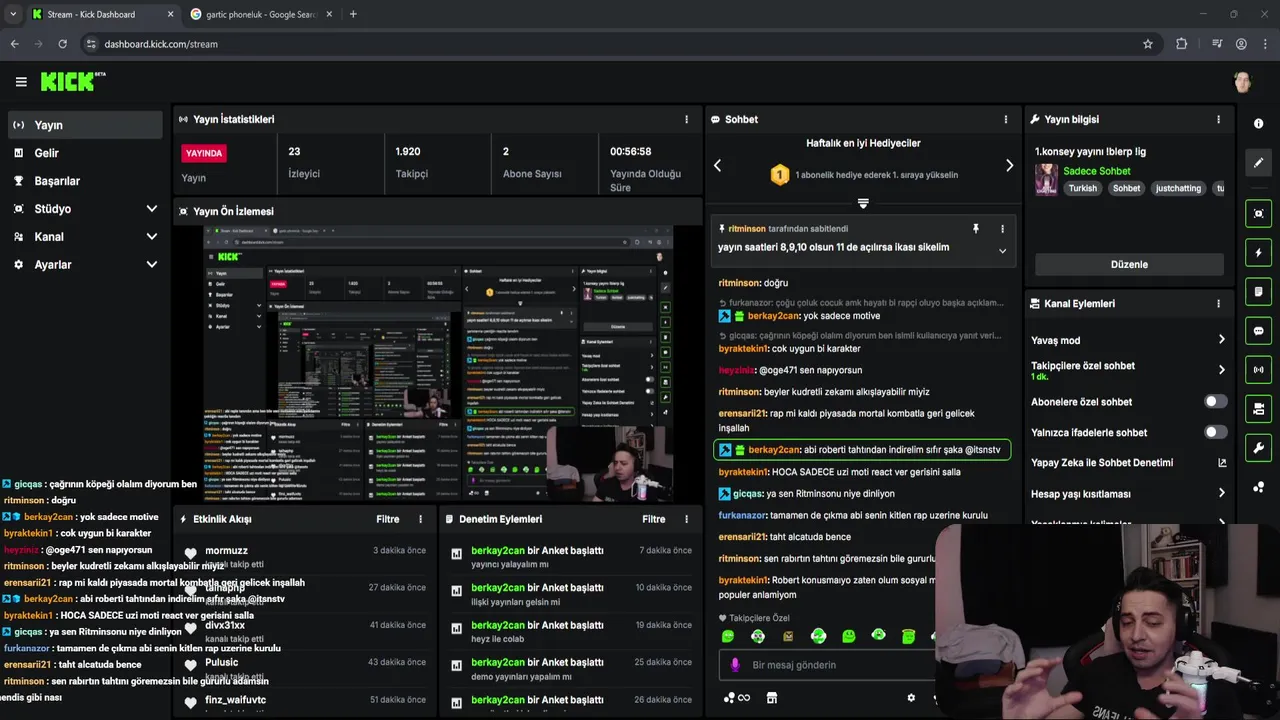Open Yayın İstatistikleri panel options menu
The height and width of the screenshot is (720, 1280).
pyautogui.click(x=686, y=119)
